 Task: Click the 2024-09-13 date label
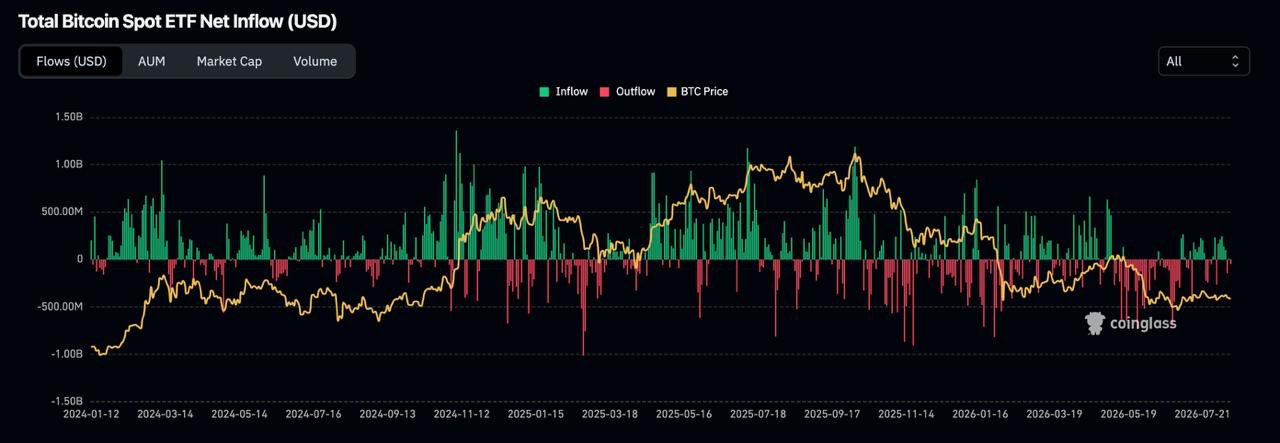pos(387,413)
